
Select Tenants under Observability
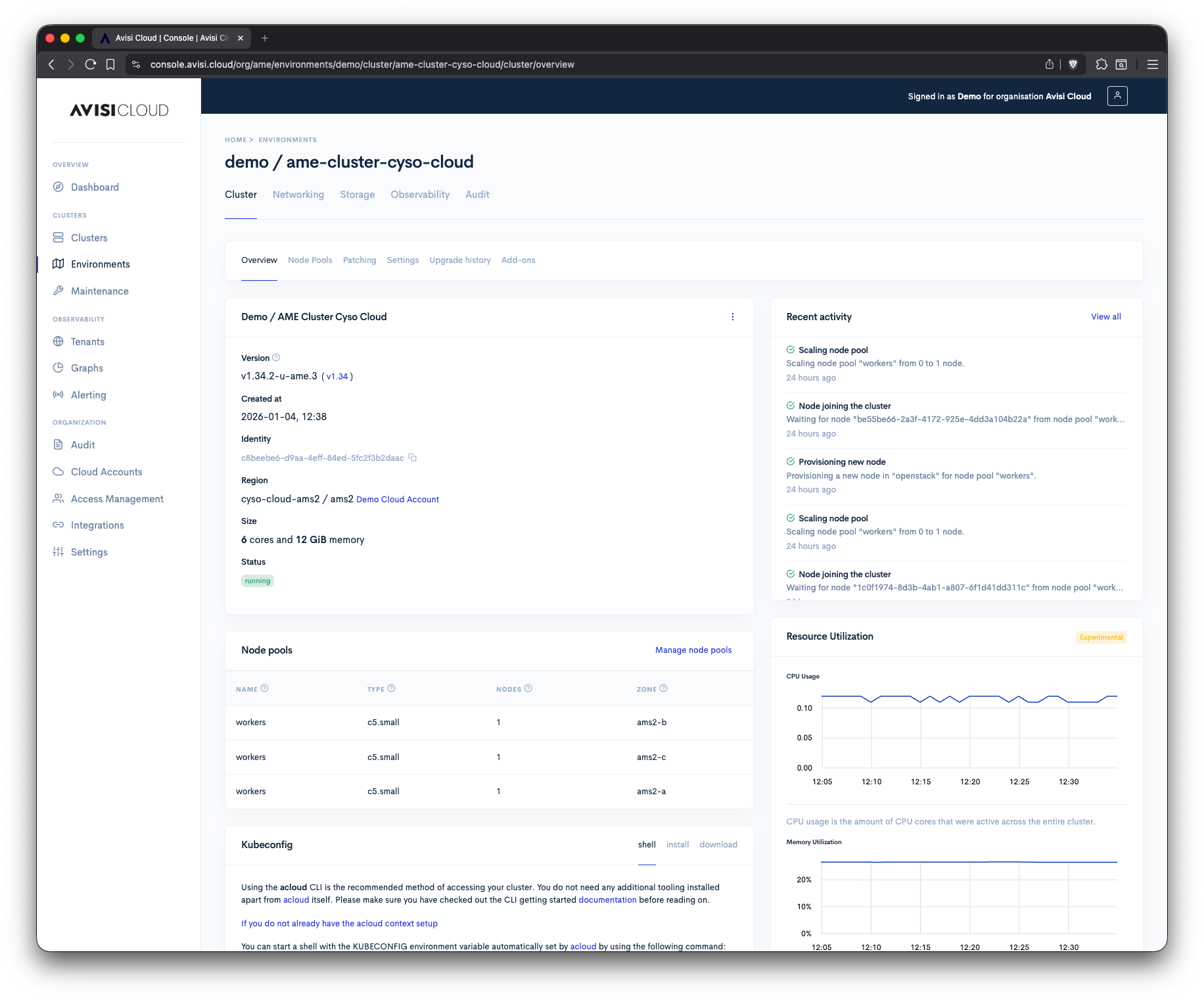[x=87, y=341]
